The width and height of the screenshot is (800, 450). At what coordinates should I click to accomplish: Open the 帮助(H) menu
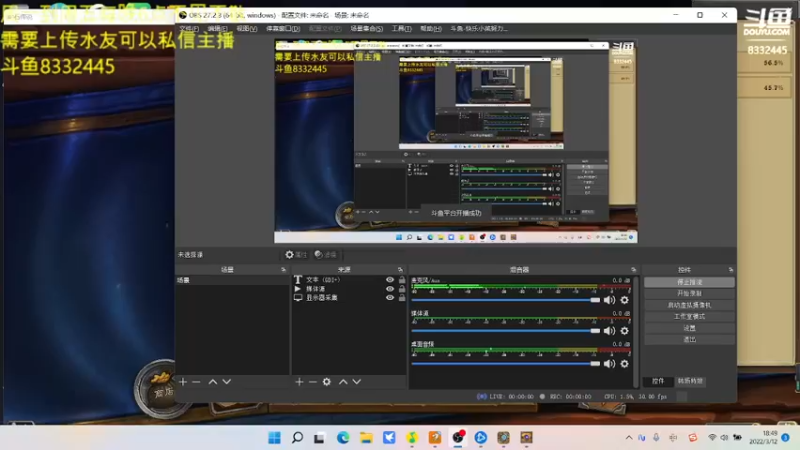coord(431,29)
